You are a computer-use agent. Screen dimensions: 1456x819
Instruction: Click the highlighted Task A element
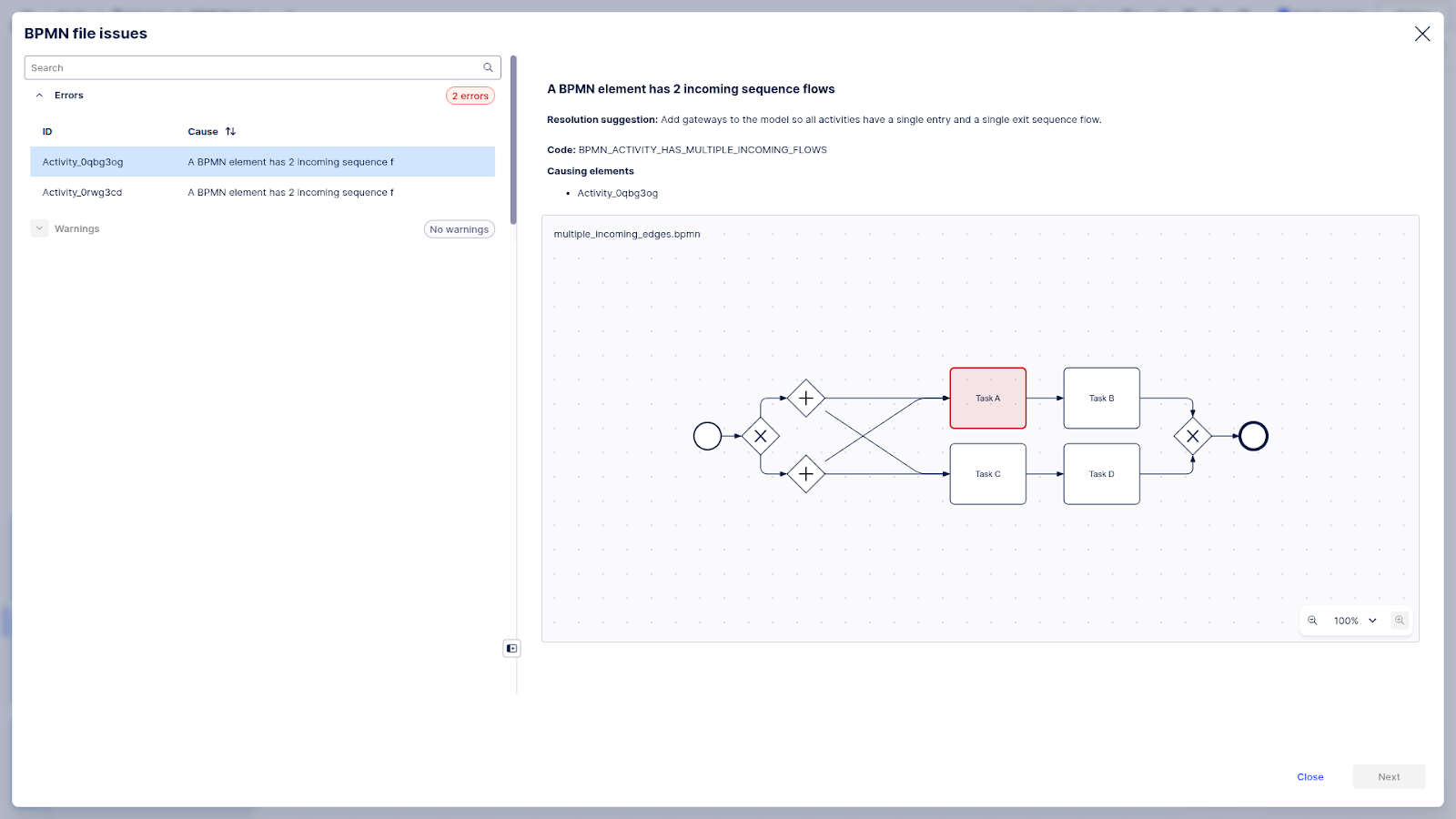[x=987, y=399]
